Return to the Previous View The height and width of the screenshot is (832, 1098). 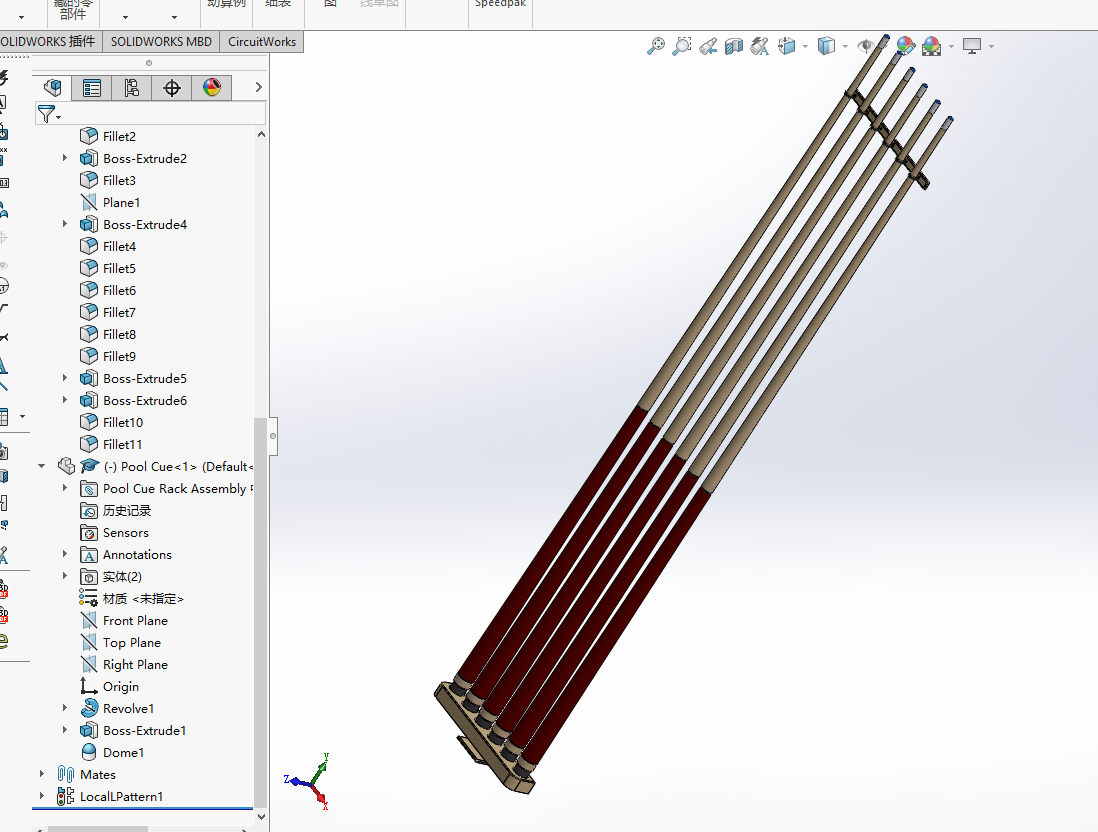click(x=708, y=46)
